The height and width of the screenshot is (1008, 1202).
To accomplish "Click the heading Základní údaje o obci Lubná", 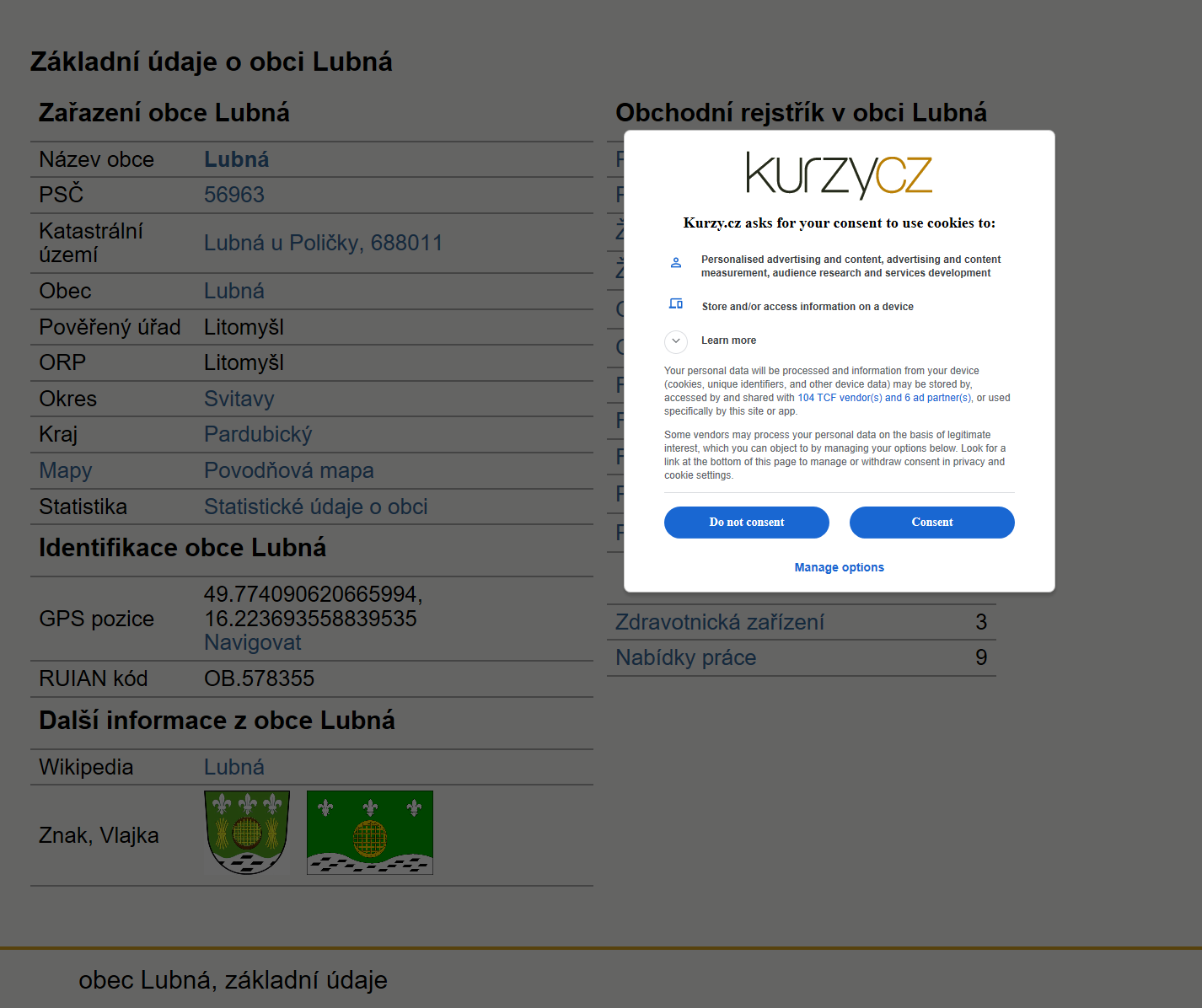I will (212, 62).
